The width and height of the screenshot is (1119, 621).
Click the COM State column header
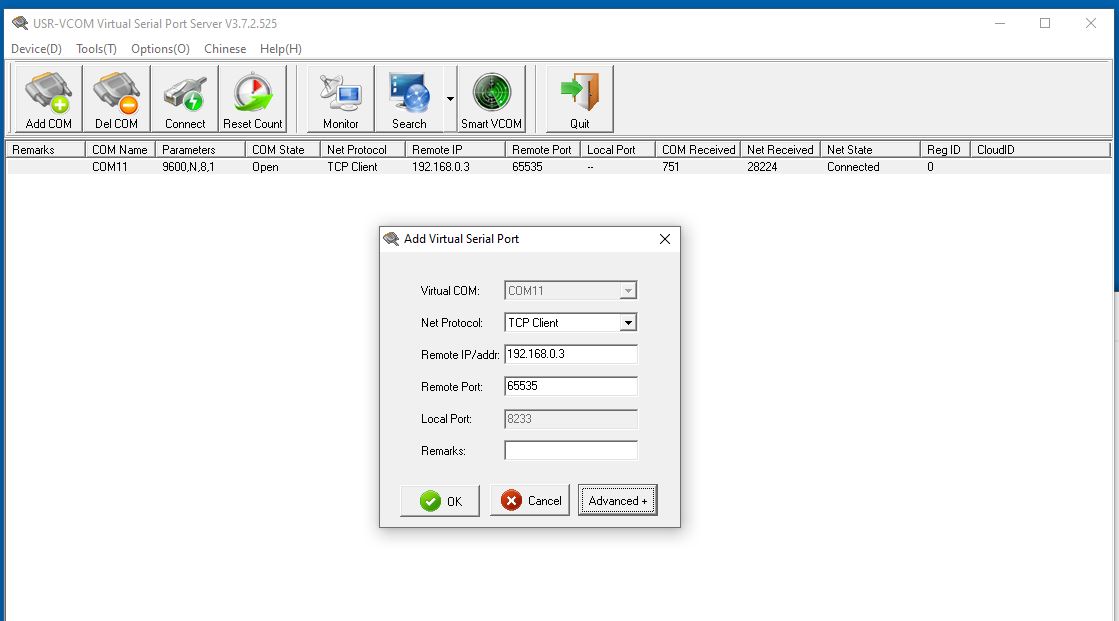[283, 150]
